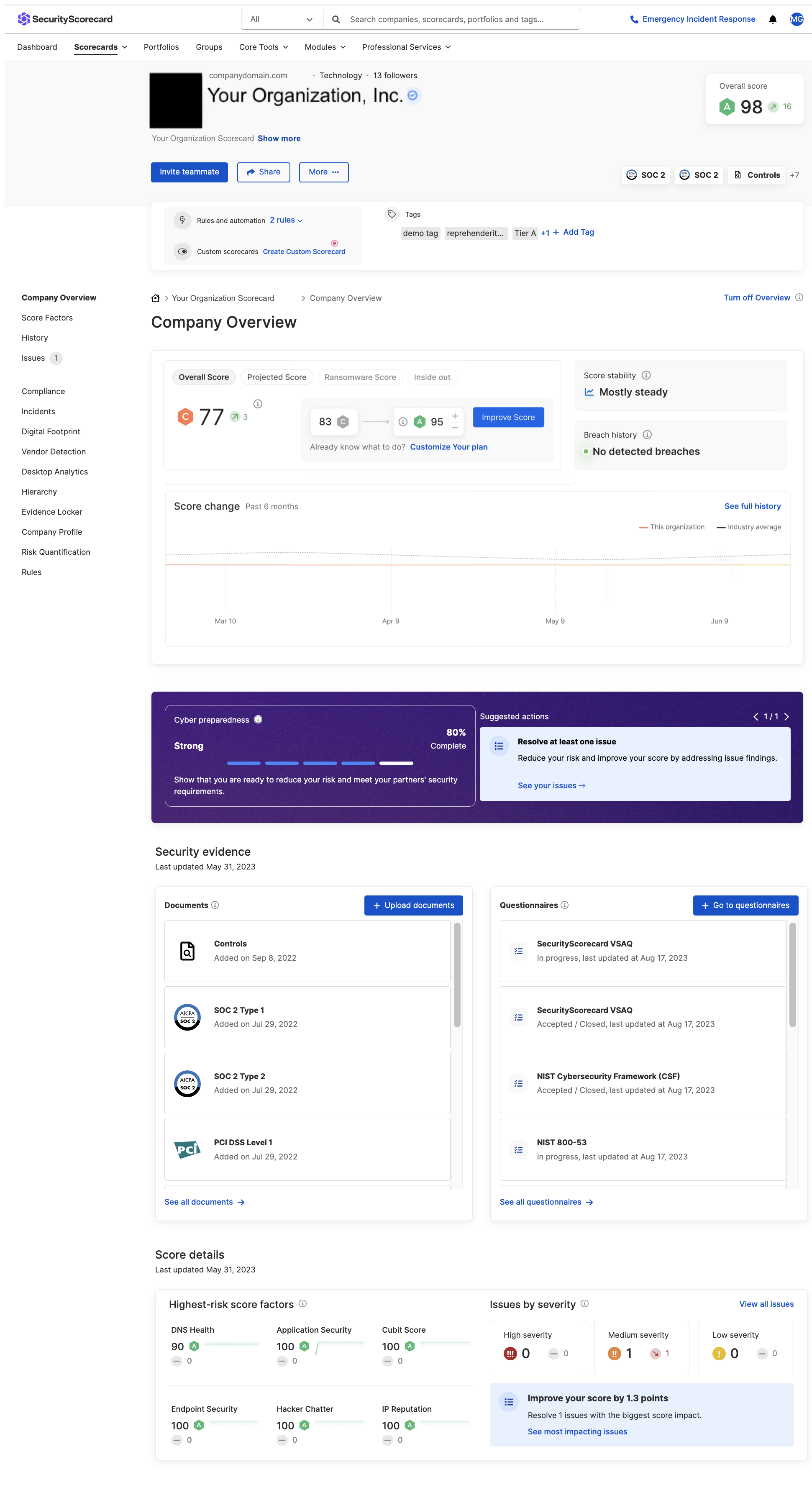Viewport: 812px width, 1503px height.
Task: Click the Controls document icon in Documents list
Action: [x=187, y=951]
